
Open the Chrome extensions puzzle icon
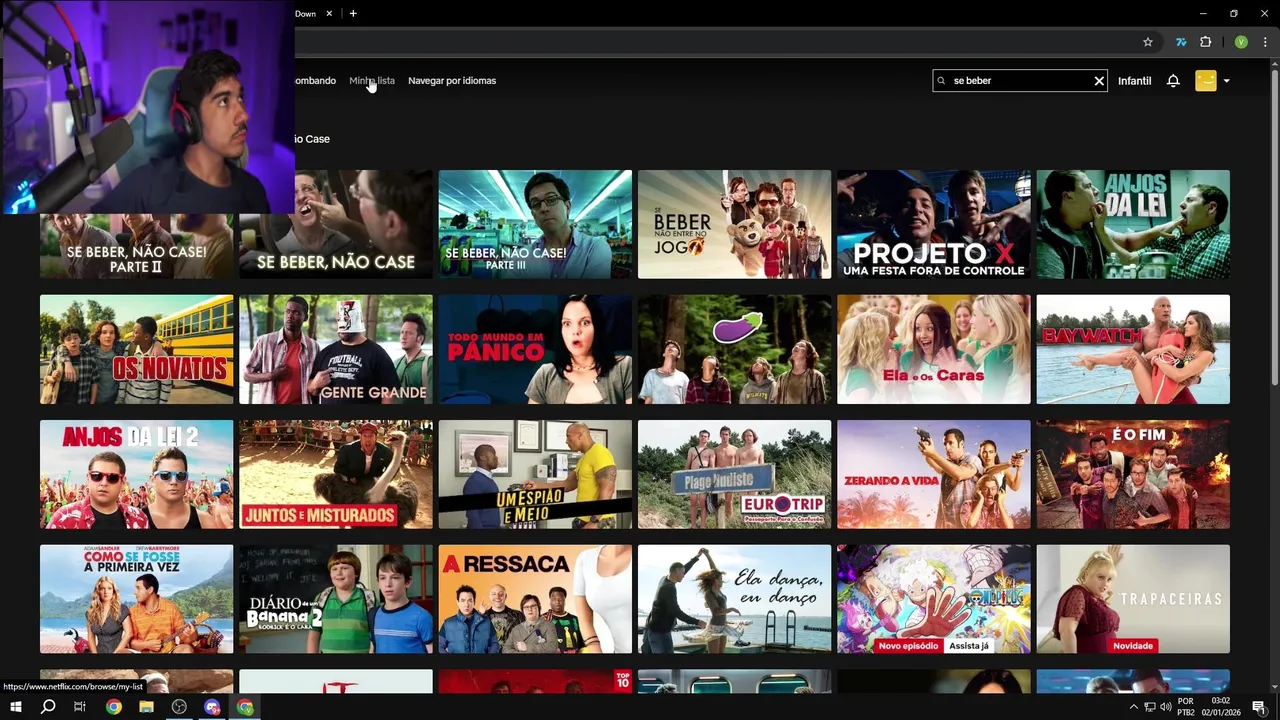pos(1205,42)
